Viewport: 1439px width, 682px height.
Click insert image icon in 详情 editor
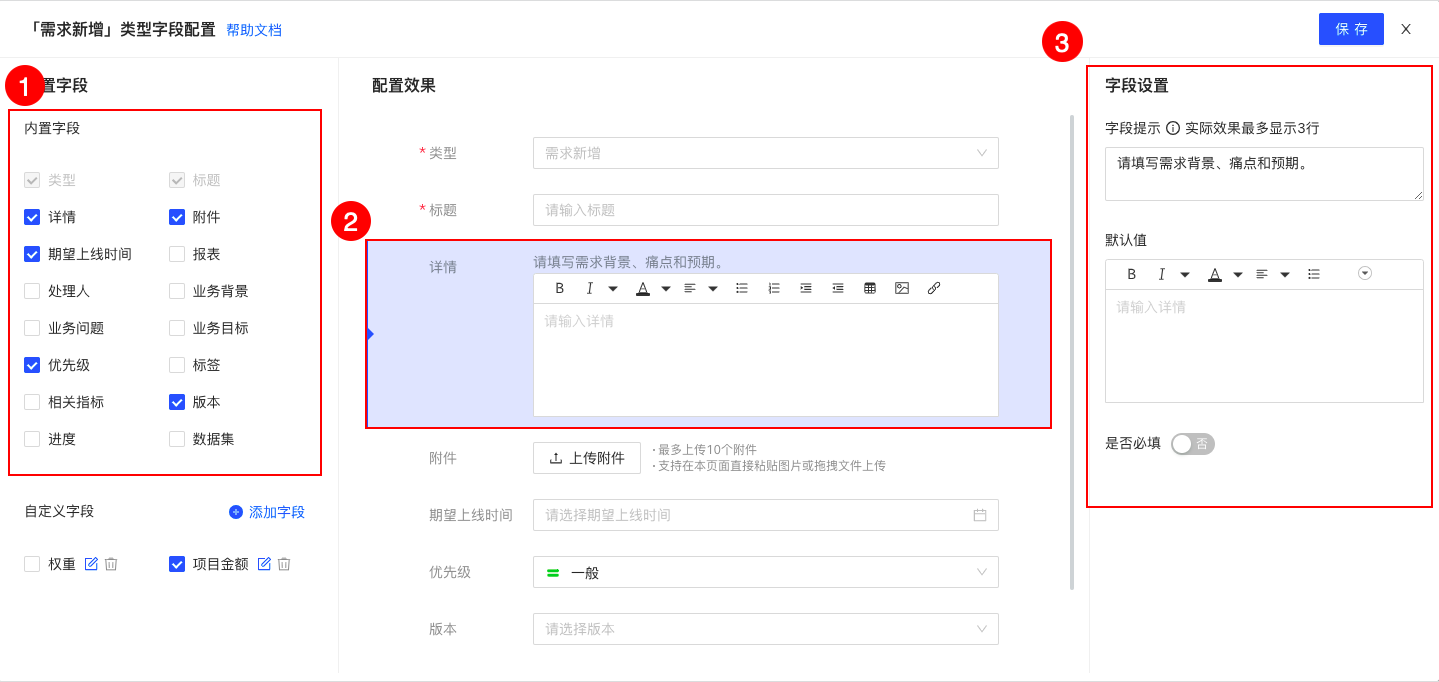[902, 288]
